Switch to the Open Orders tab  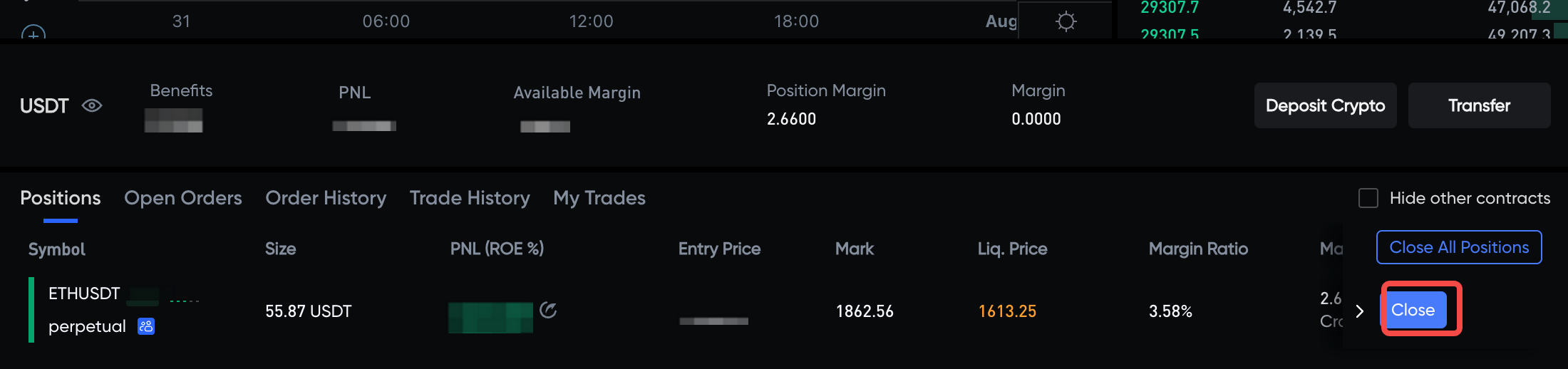182,198
